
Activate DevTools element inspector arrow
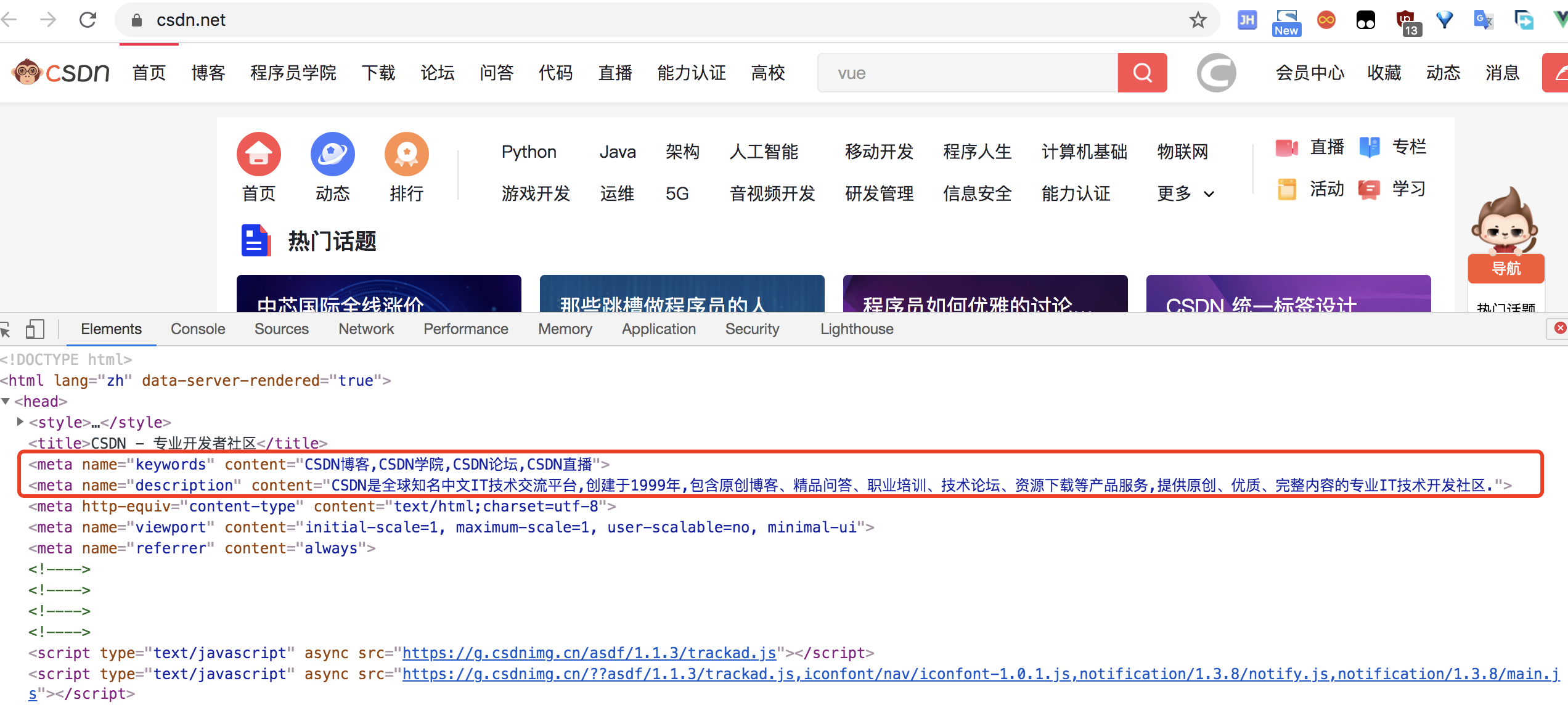pyautogui.click(x=5, y=330)
